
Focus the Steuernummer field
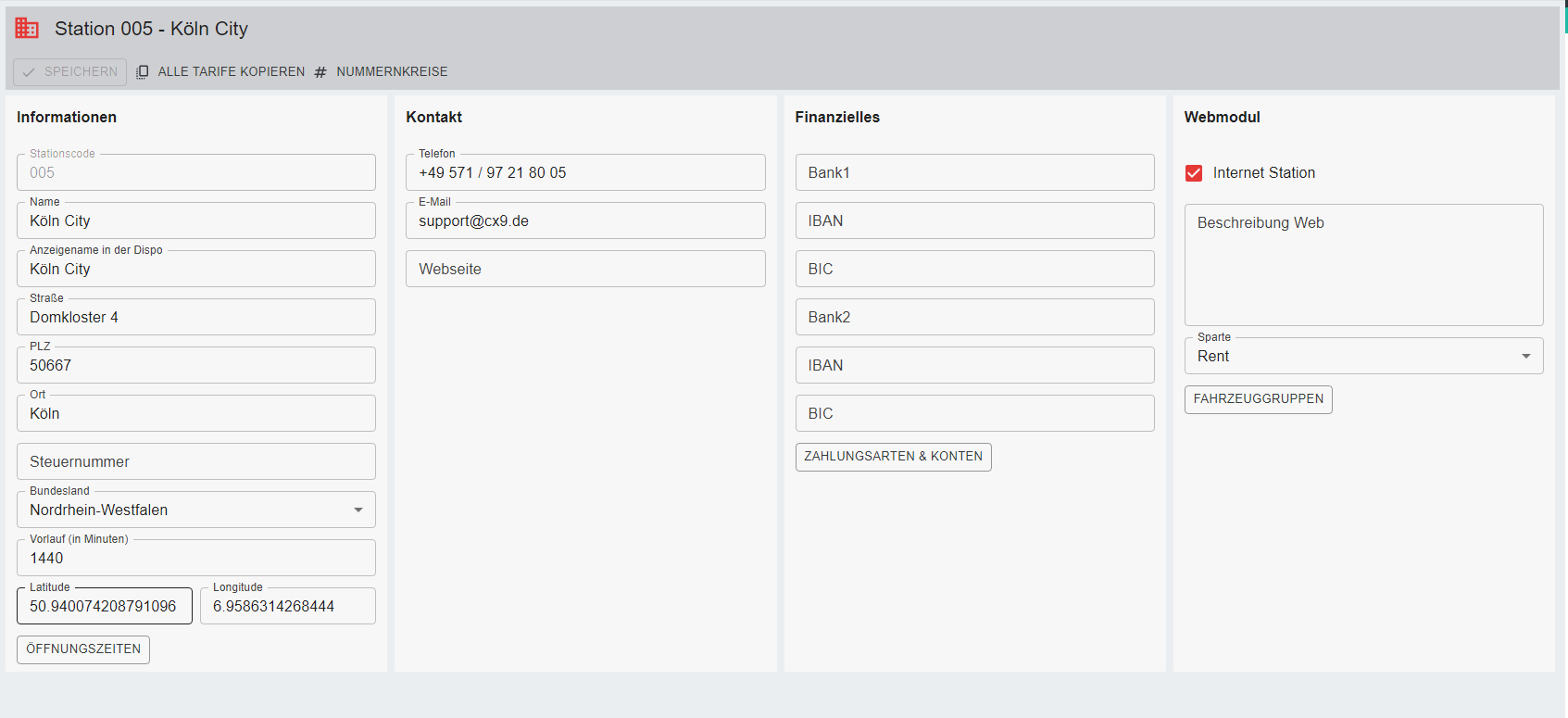[x=196, y=461]
